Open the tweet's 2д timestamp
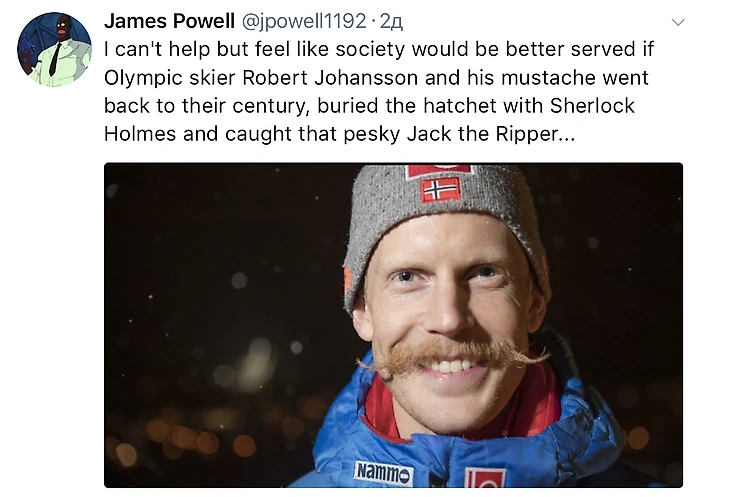This screenshot has width=730, height=497. [x=391, y=22]
